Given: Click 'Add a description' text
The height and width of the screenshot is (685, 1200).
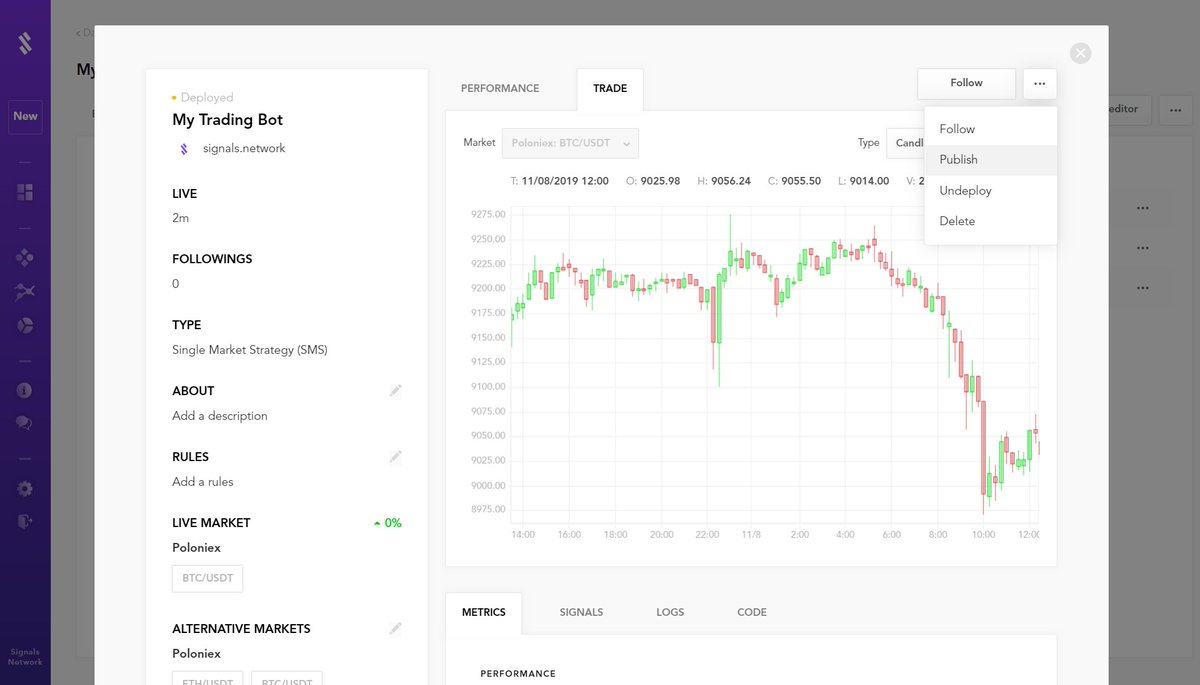Looking at the screenshot, I should (220, 416).
